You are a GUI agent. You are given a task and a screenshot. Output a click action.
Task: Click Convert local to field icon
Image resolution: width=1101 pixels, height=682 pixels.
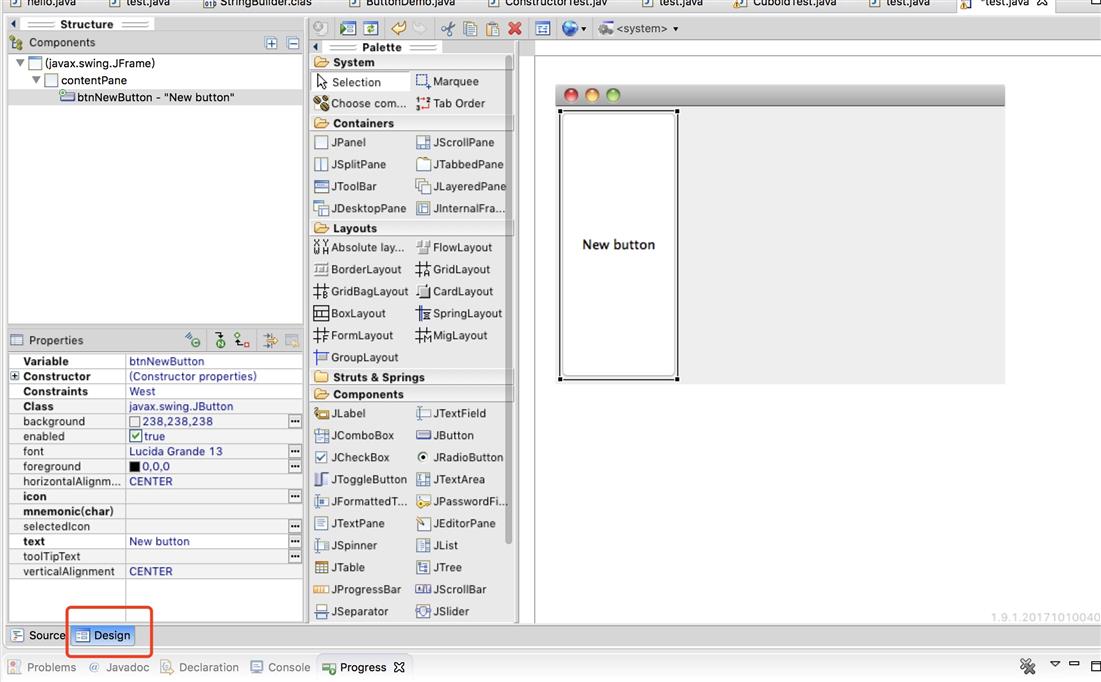(242, 340)
